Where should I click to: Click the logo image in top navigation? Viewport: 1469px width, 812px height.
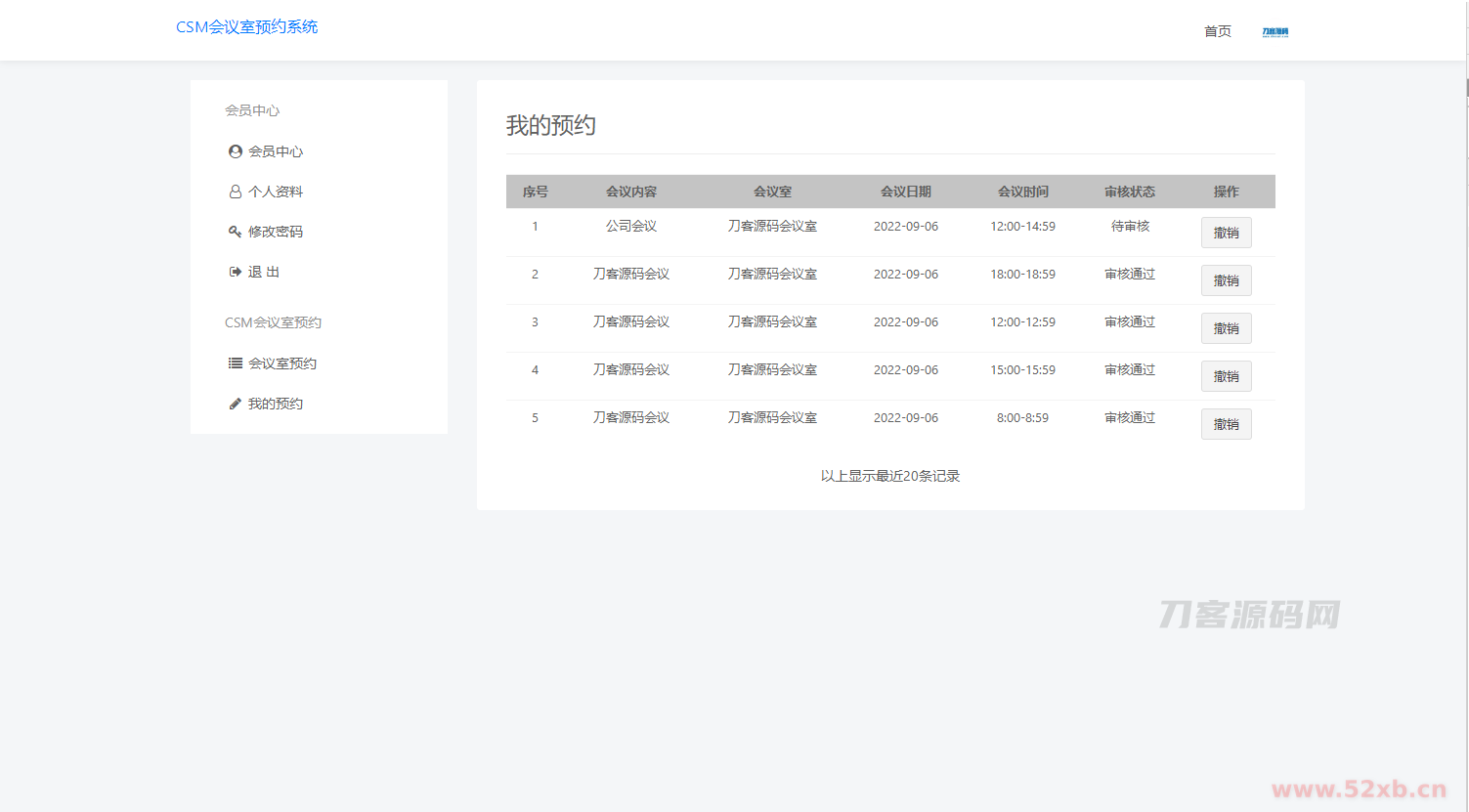coord(1275,32)
